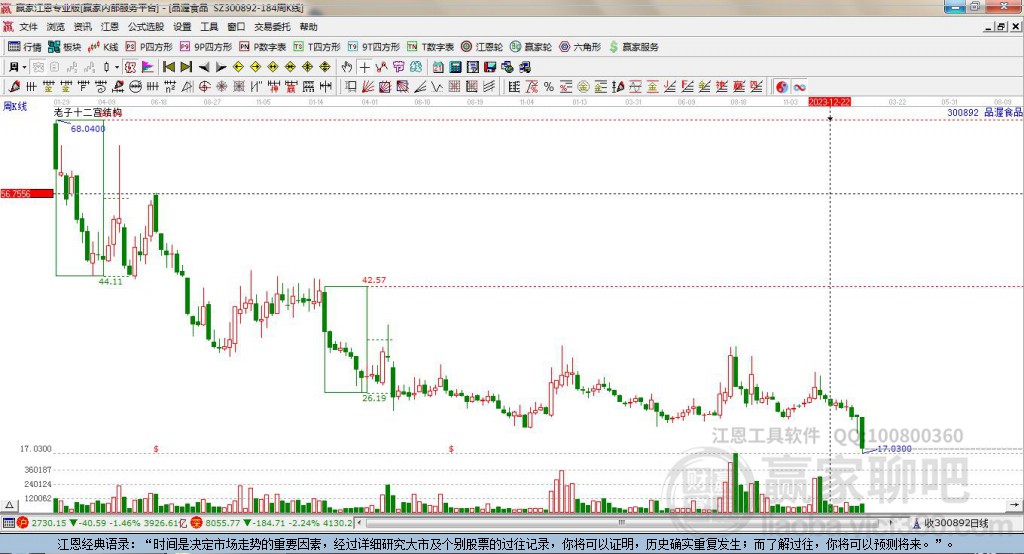Open the 9P四方形 tool
This screenshot has width=1024, height=554.
[x=206, y=47]
